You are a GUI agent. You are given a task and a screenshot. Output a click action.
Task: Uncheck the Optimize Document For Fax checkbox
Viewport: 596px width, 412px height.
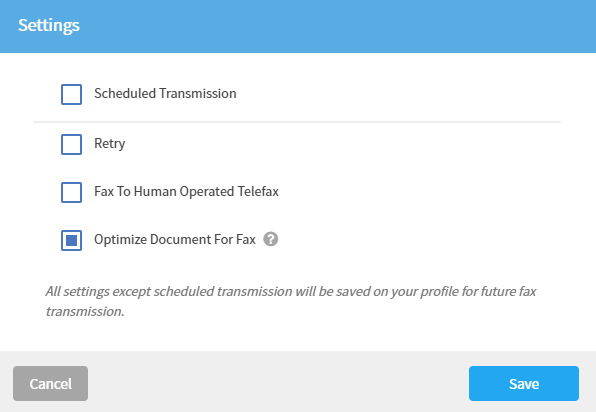point(71,240)
